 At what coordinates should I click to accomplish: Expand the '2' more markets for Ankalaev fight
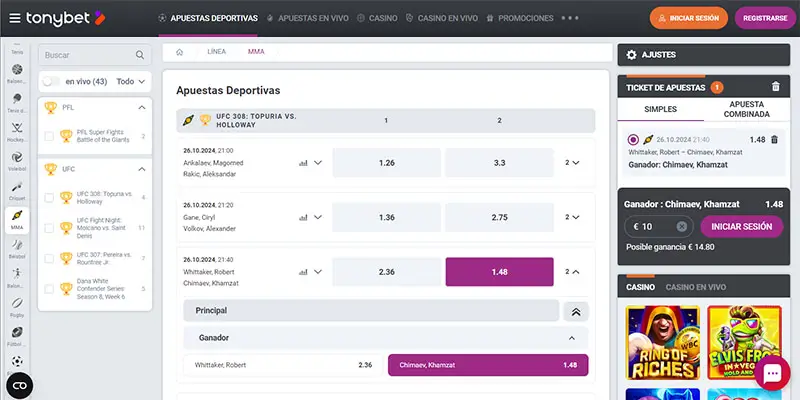click(572, 163)
